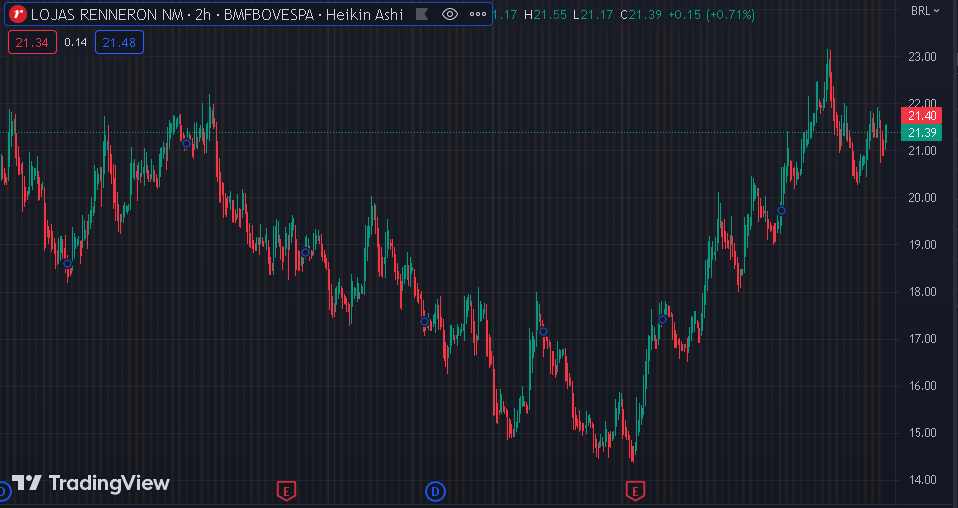Click the blue circle marker near 18.85 price
Viewport: 958px width, 508px height.
[x=305, y=252]
